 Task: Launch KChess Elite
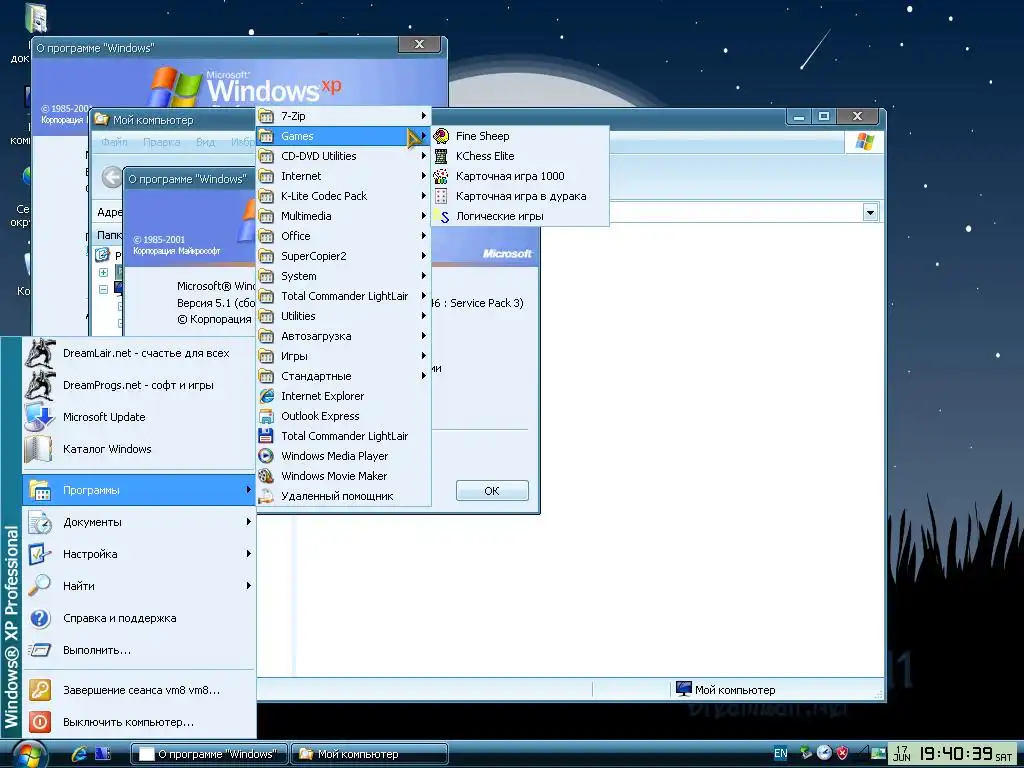[x=520, y=156]
